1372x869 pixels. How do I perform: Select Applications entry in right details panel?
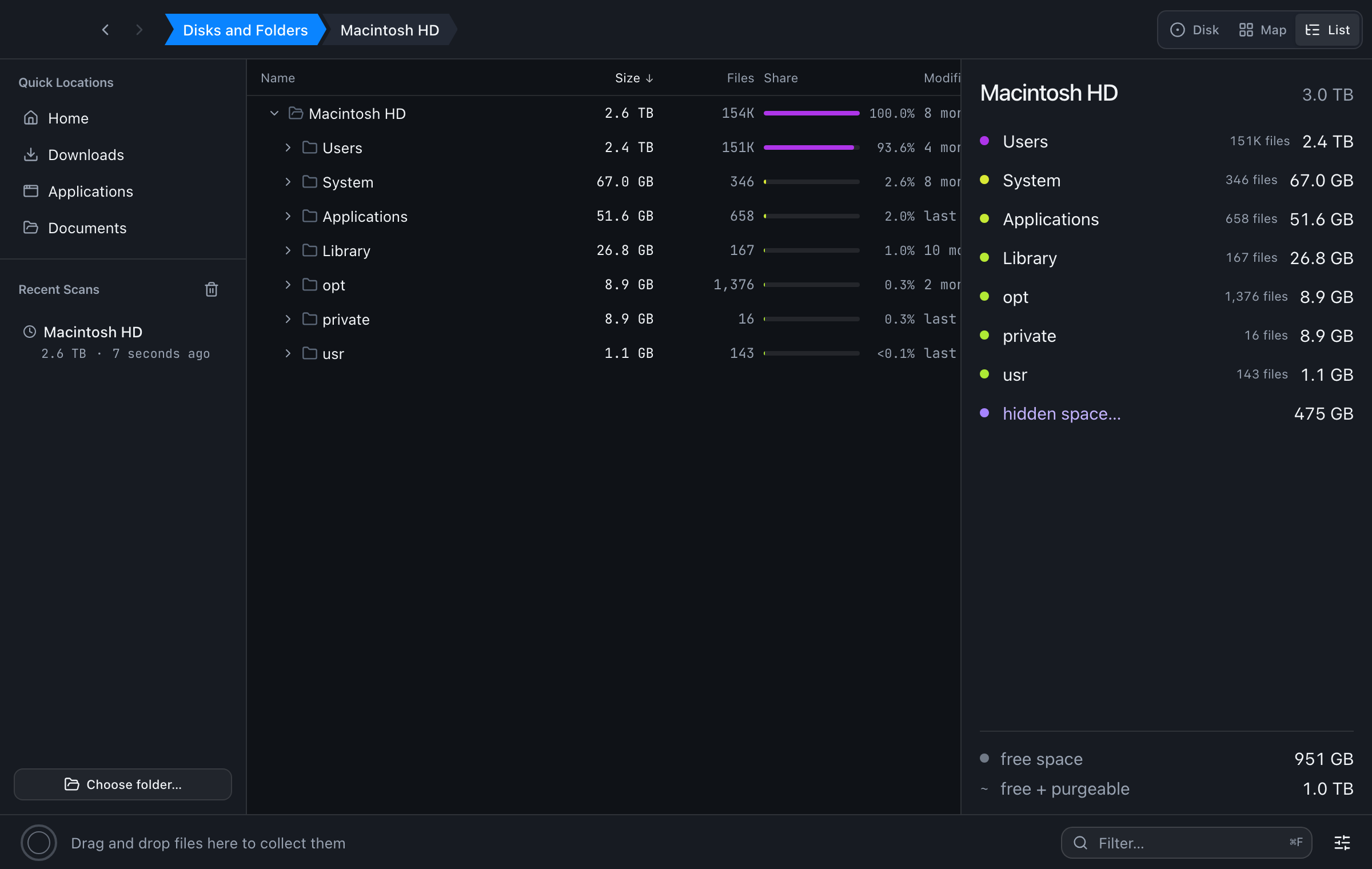coord(1166,219)
